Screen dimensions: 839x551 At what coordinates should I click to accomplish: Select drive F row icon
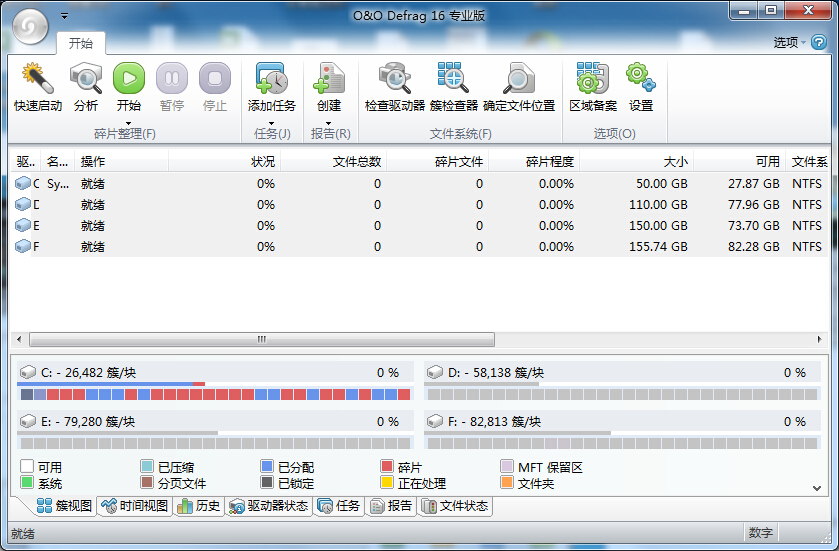click(x=22, y=246)
